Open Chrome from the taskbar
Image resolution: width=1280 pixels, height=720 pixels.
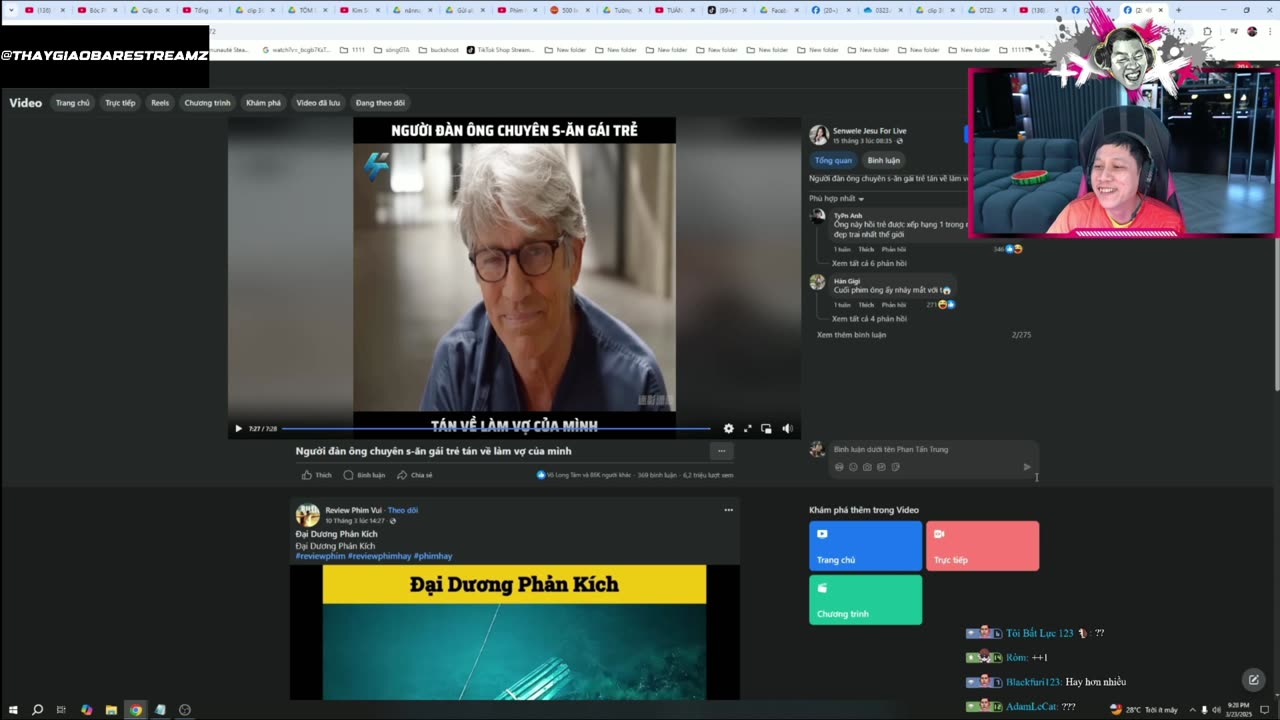135,710
